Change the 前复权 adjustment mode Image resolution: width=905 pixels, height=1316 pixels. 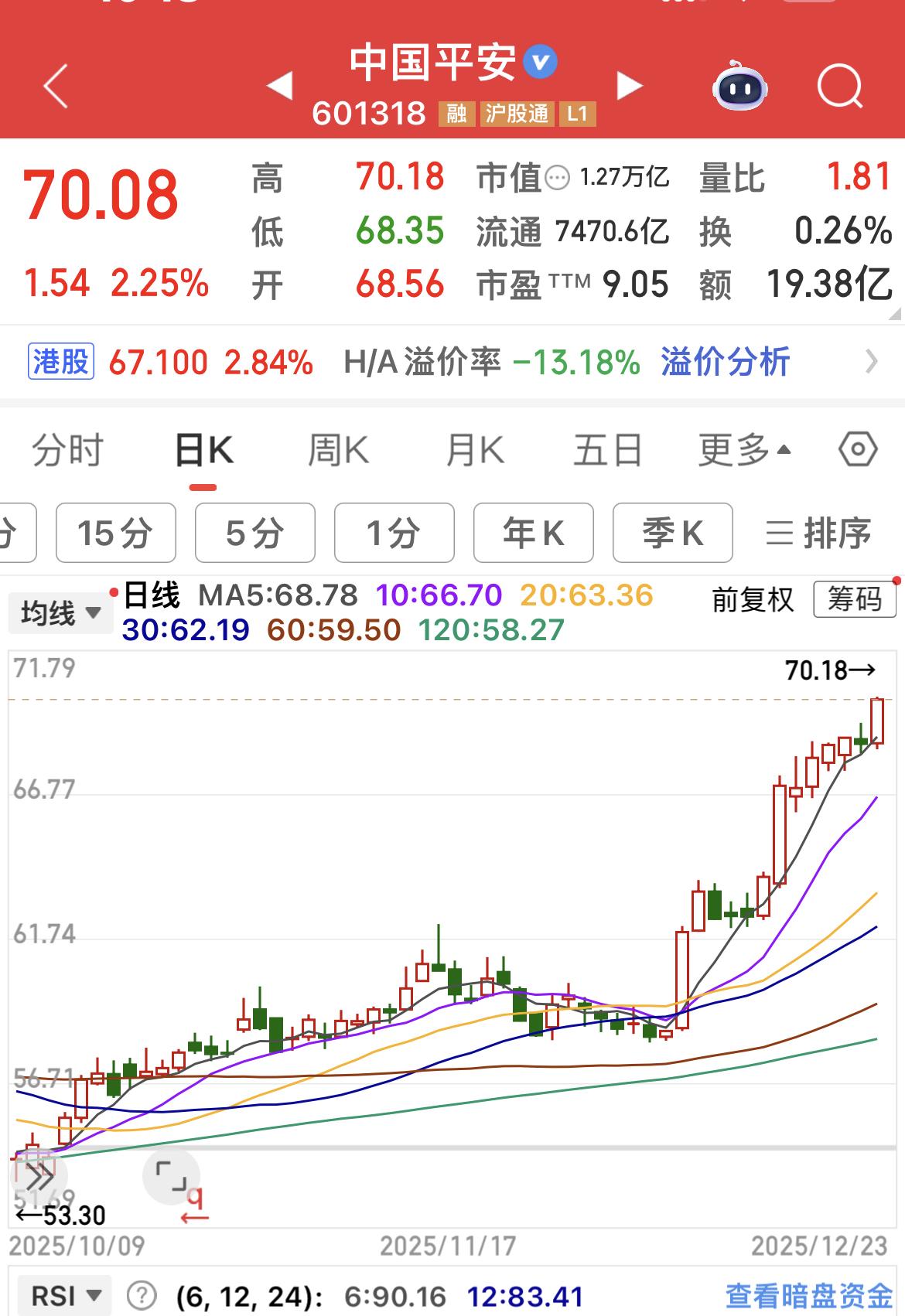tap(753, 600)
